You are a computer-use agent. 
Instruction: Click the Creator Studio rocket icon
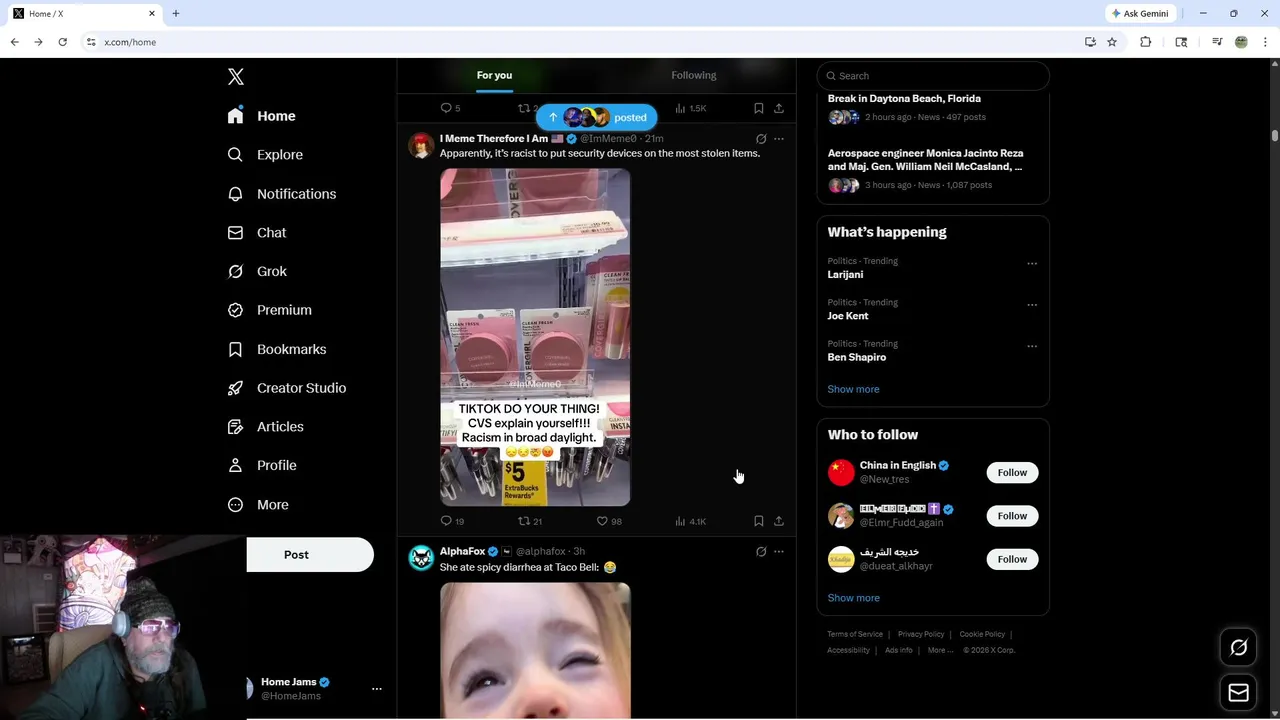pos(235,388)
